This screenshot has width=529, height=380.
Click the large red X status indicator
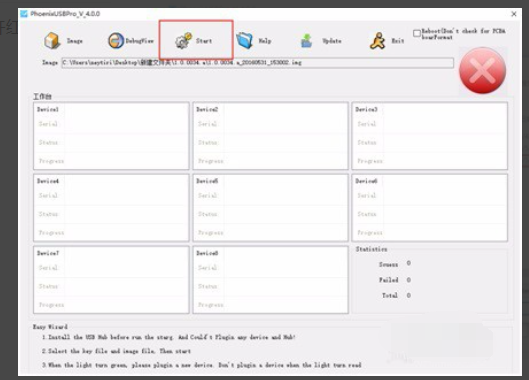coord(482,71)
